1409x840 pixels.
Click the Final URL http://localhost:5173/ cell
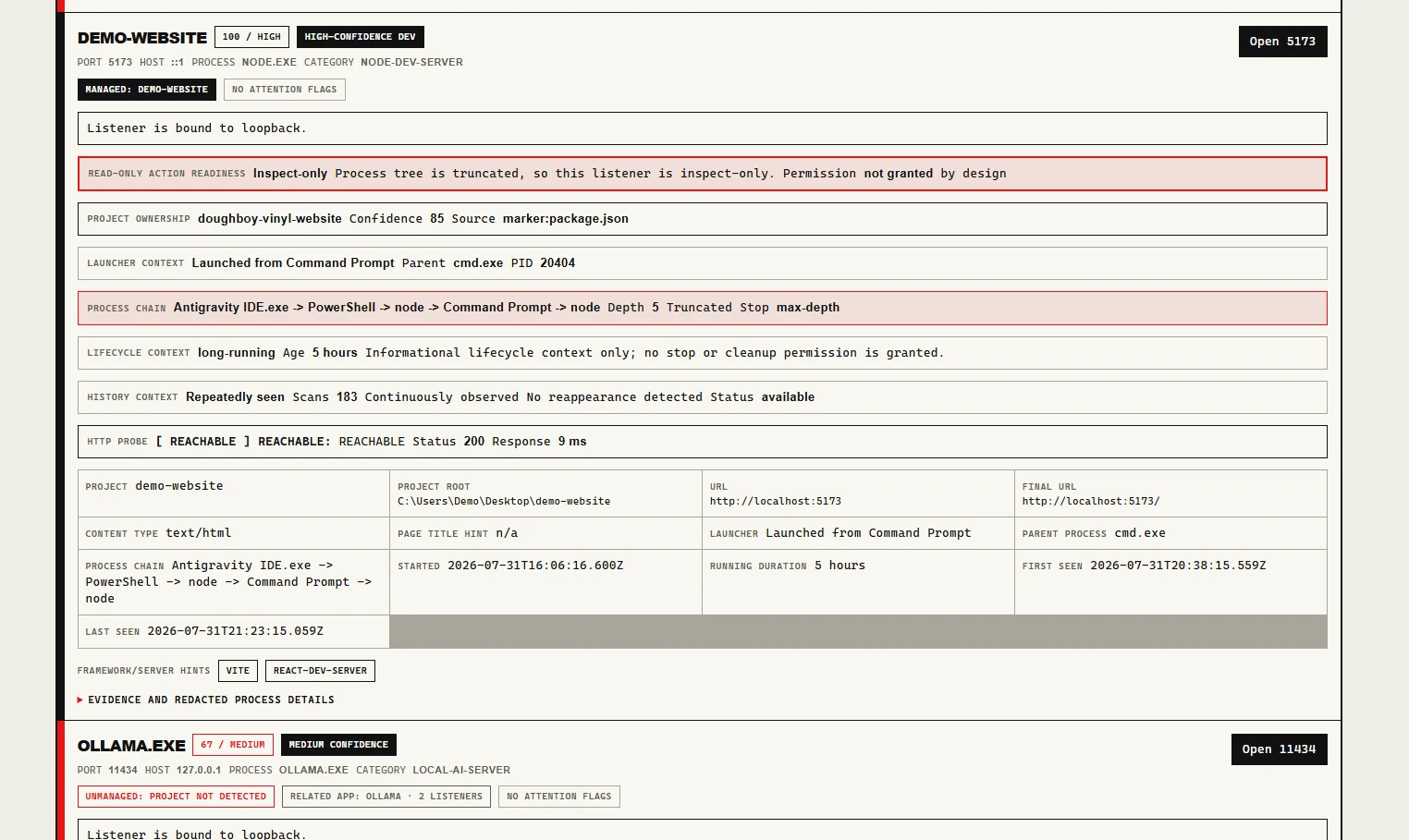coord(1170,493)
